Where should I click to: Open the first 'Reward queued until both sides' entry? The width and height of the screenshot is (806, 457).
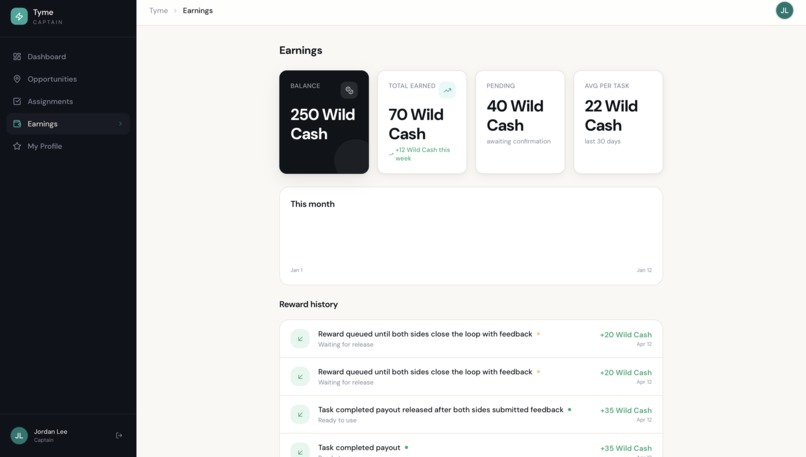[x=471, y=339]
